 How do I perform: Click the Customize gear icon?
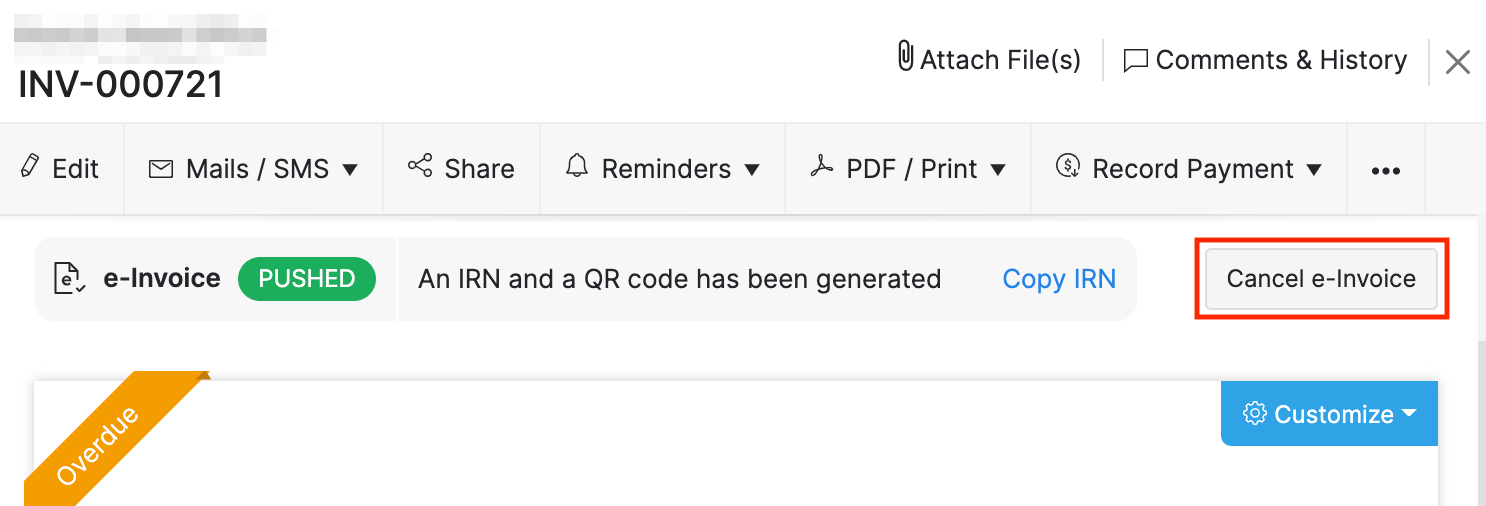pyautogui.click(x=1254, y=413)
